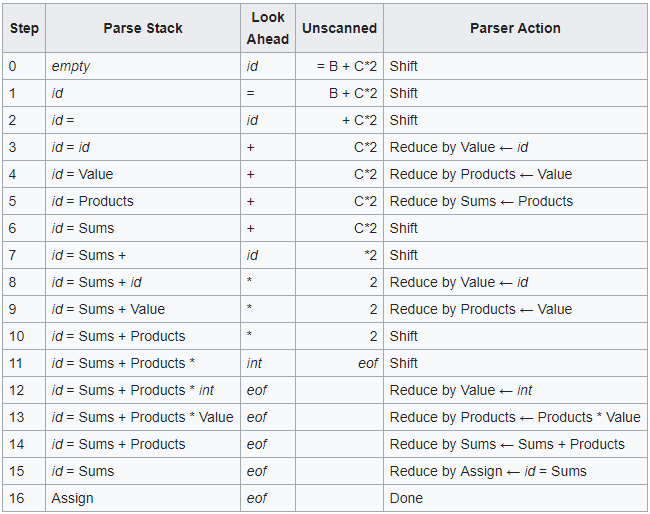Click the "empty" parse stack cell
This screenshot has width=650, height=514.
pos(71,66)
